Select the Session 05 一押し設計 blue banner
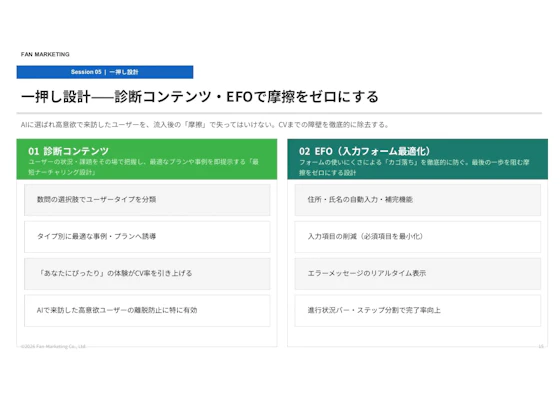Image resolution: width=560 pixels, height=396 pixels. 105,72
